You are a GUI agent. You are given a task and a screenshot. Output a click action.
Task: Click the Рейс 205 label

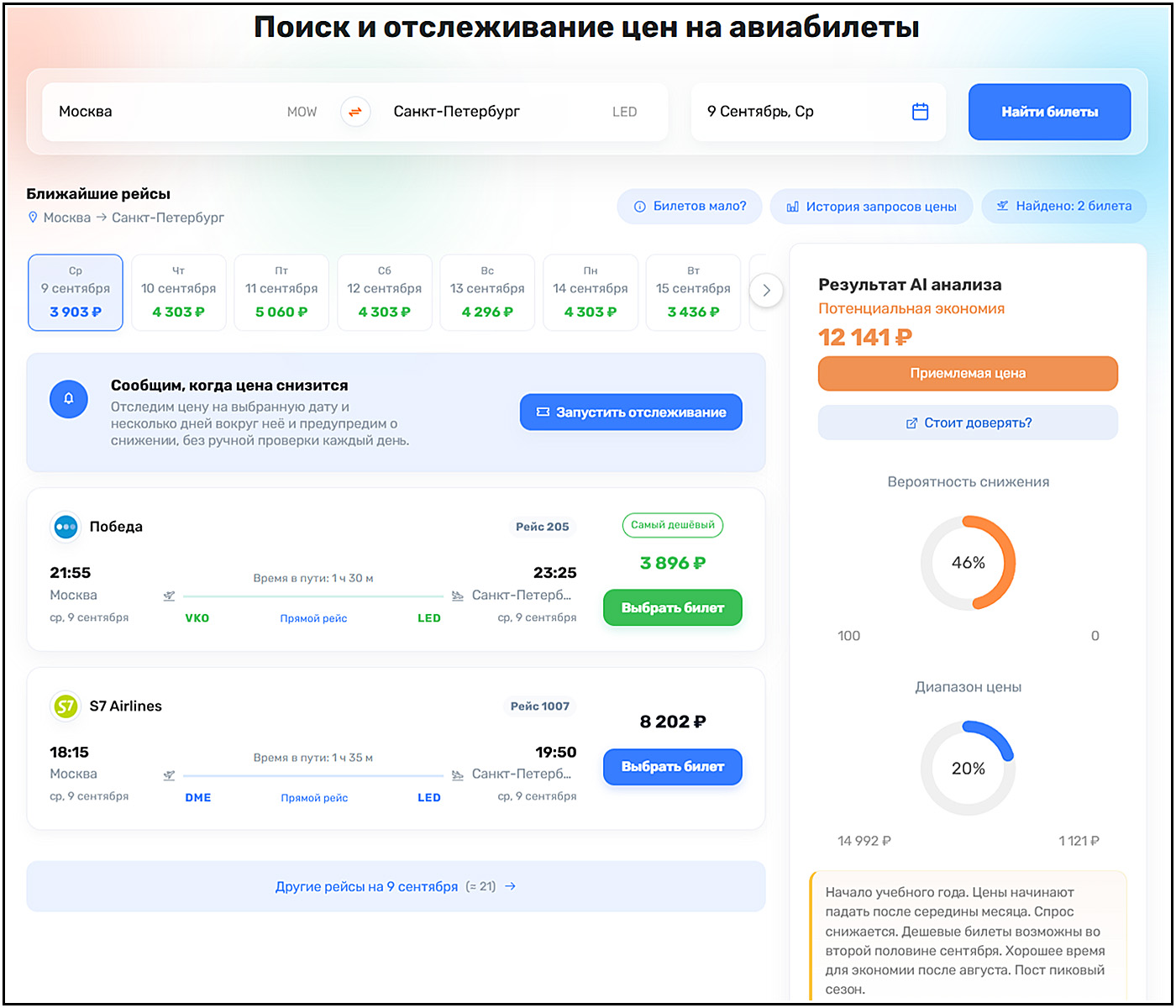point(543,527)
